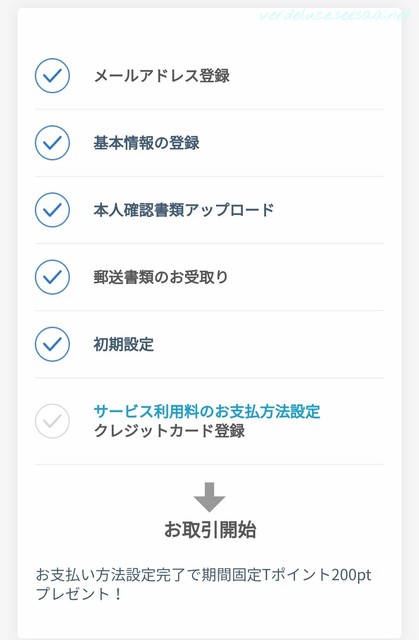Click the プレゼント！ text at the bottom

(x=80, y=594)
